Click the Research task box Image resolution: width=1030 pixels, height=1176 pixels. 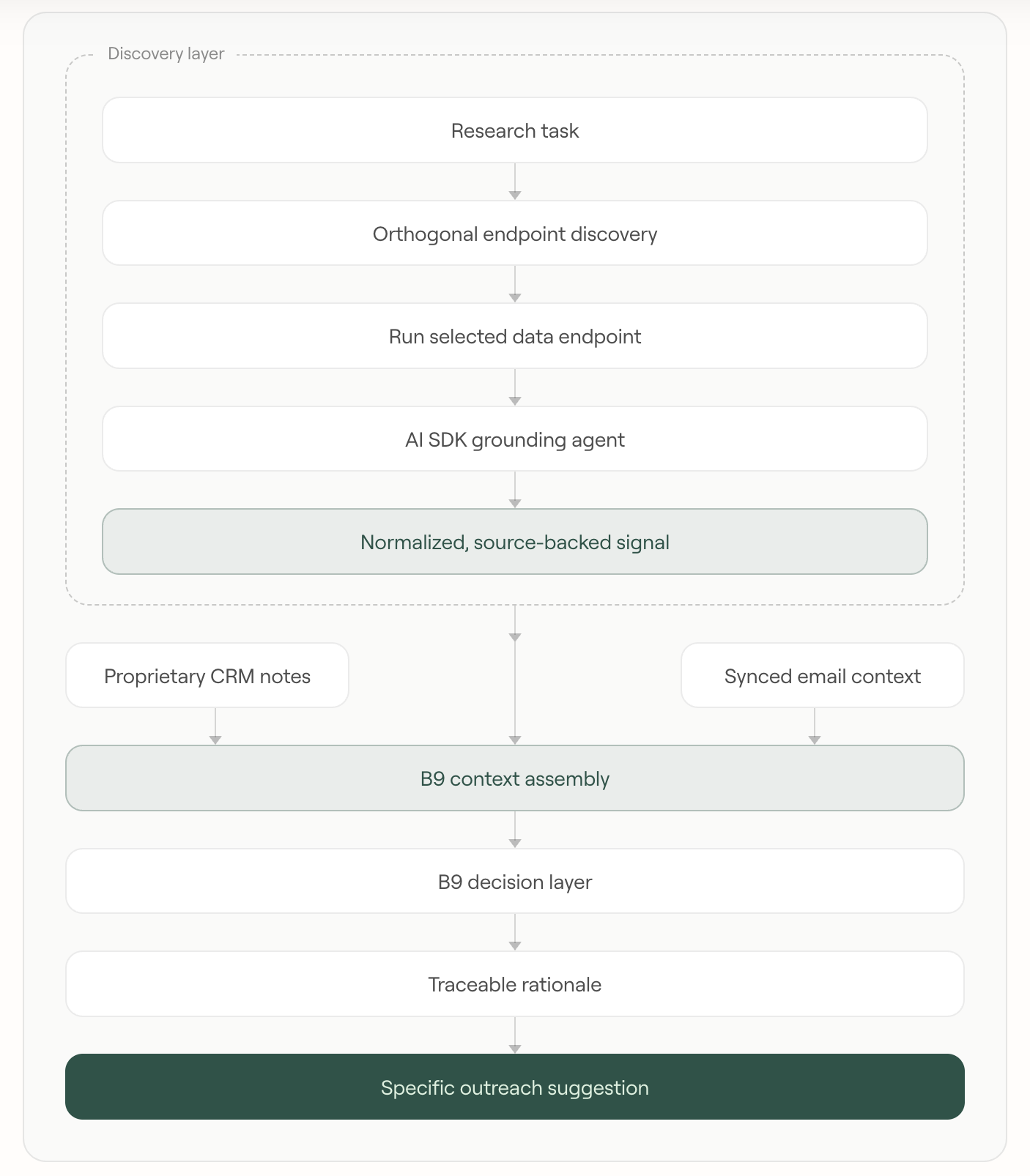515,130
